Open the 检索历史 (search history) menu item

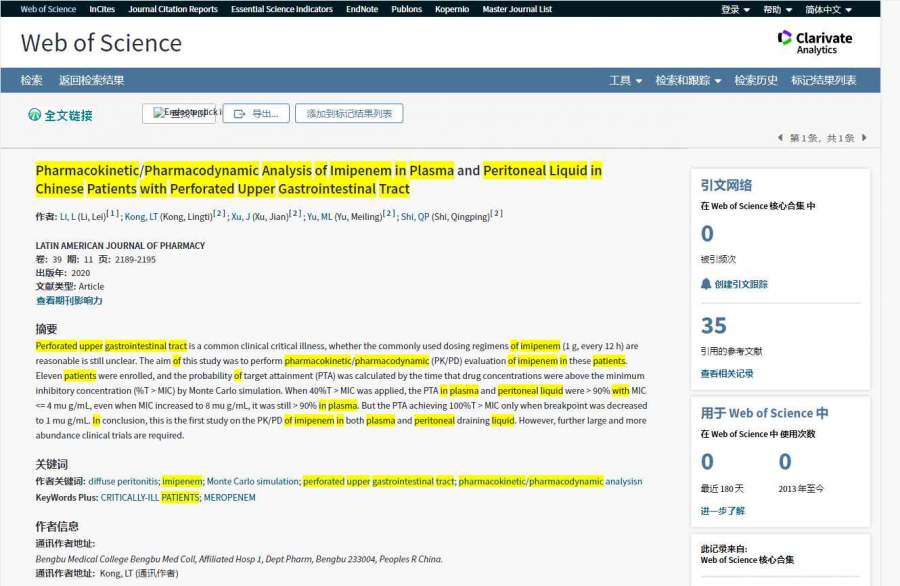click(755, 80)
